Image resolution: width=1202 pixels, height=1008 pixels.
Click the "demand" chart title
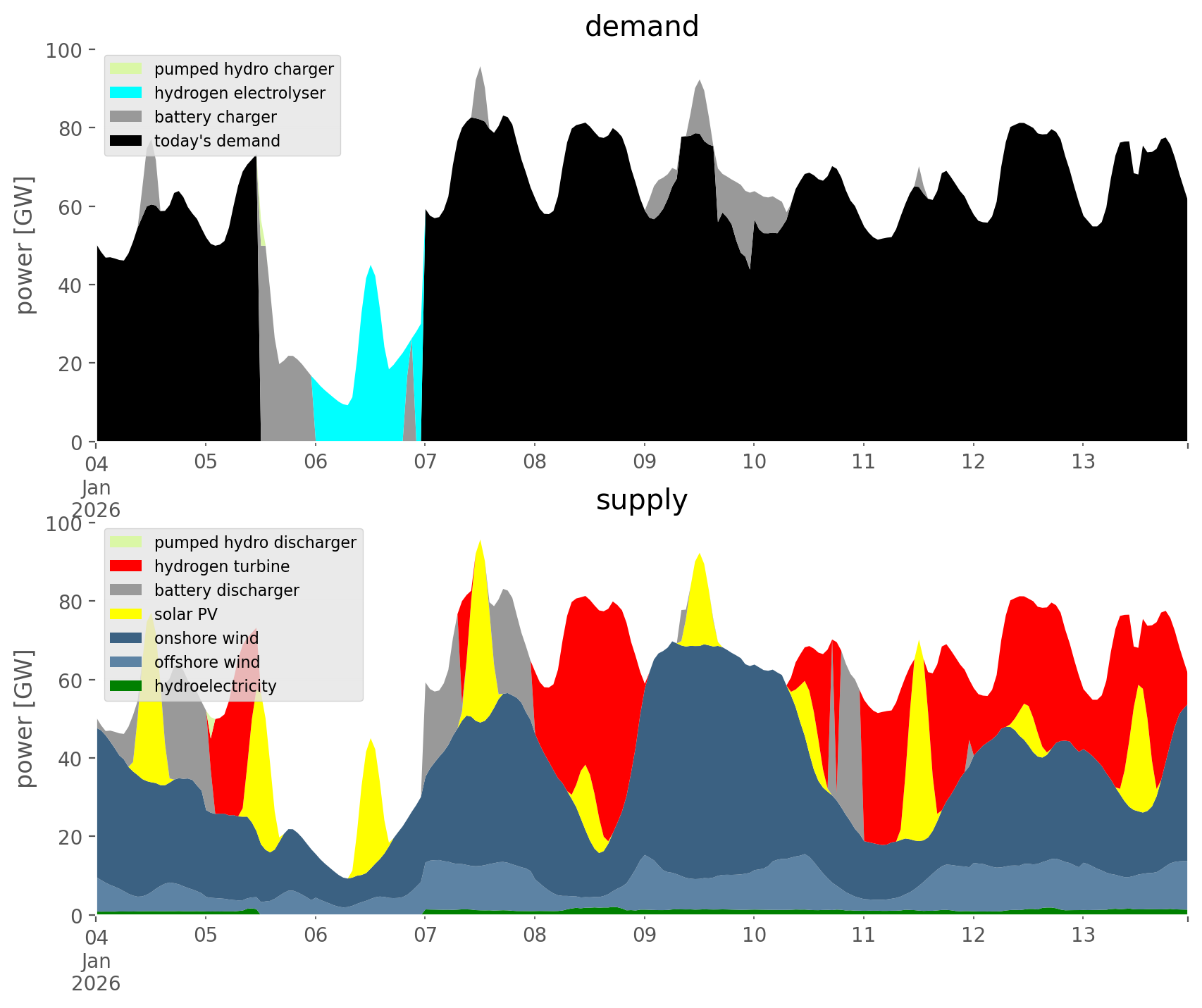pyautogui.click(x=641, y=27)
